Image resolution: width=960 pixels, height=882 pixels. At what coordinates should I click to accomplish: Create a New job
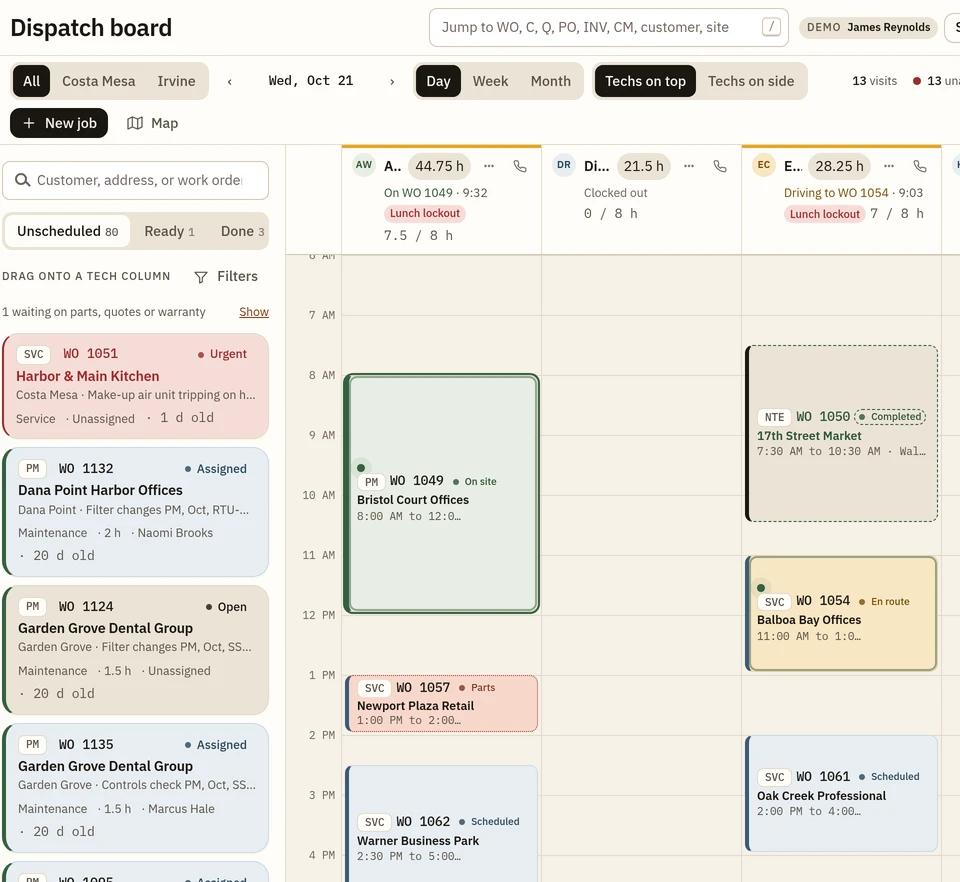pos(59,123)
